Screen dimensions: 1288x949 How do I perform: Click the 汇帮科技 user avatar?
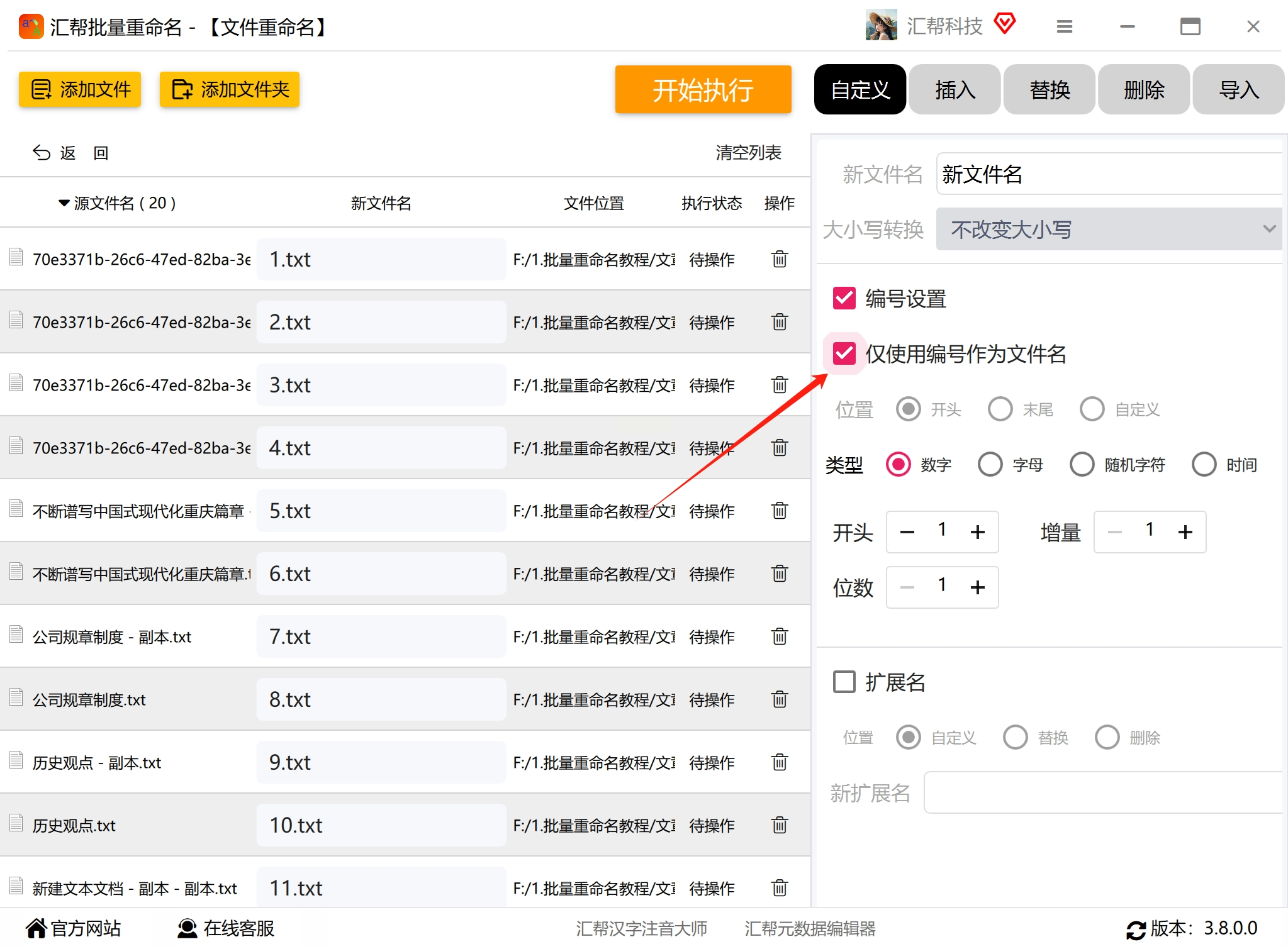(x=881, y=26)
